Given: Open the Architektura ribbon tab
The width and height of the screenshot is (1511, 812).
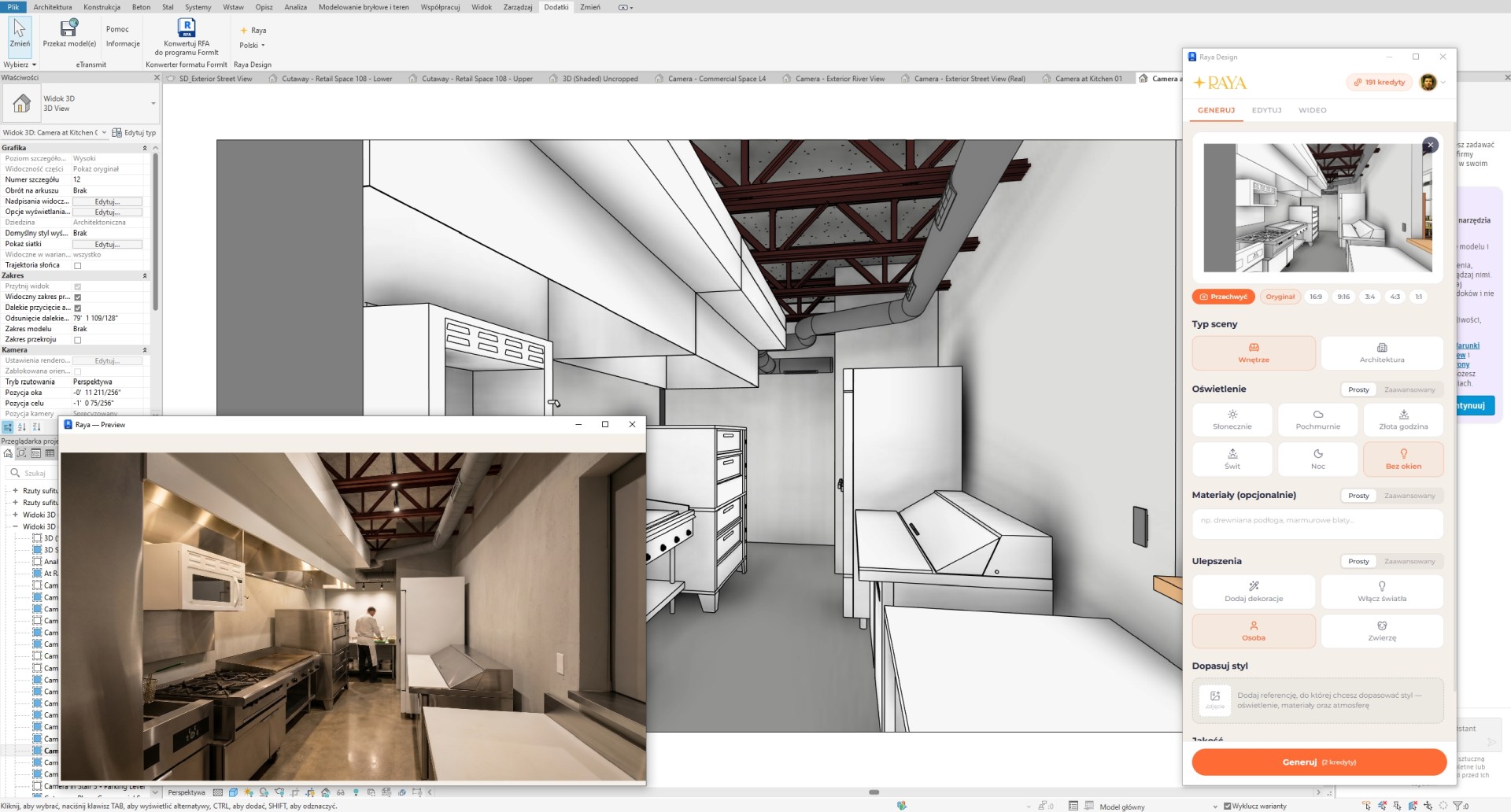Looking at the screenshot, I should pyautogui.click(x=53, y=7).
